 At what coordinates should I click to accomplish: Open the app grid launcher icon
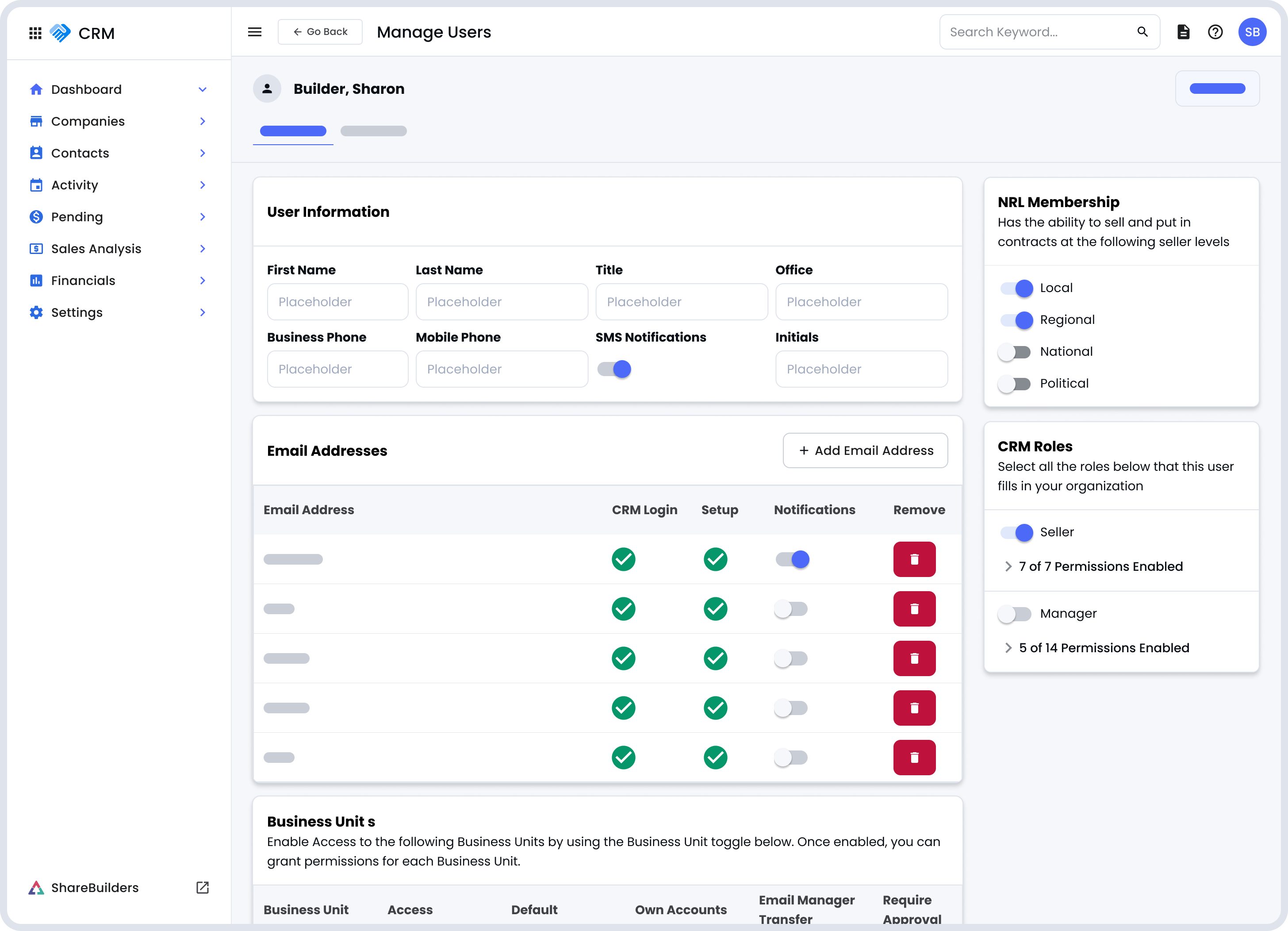pos(35,33)
